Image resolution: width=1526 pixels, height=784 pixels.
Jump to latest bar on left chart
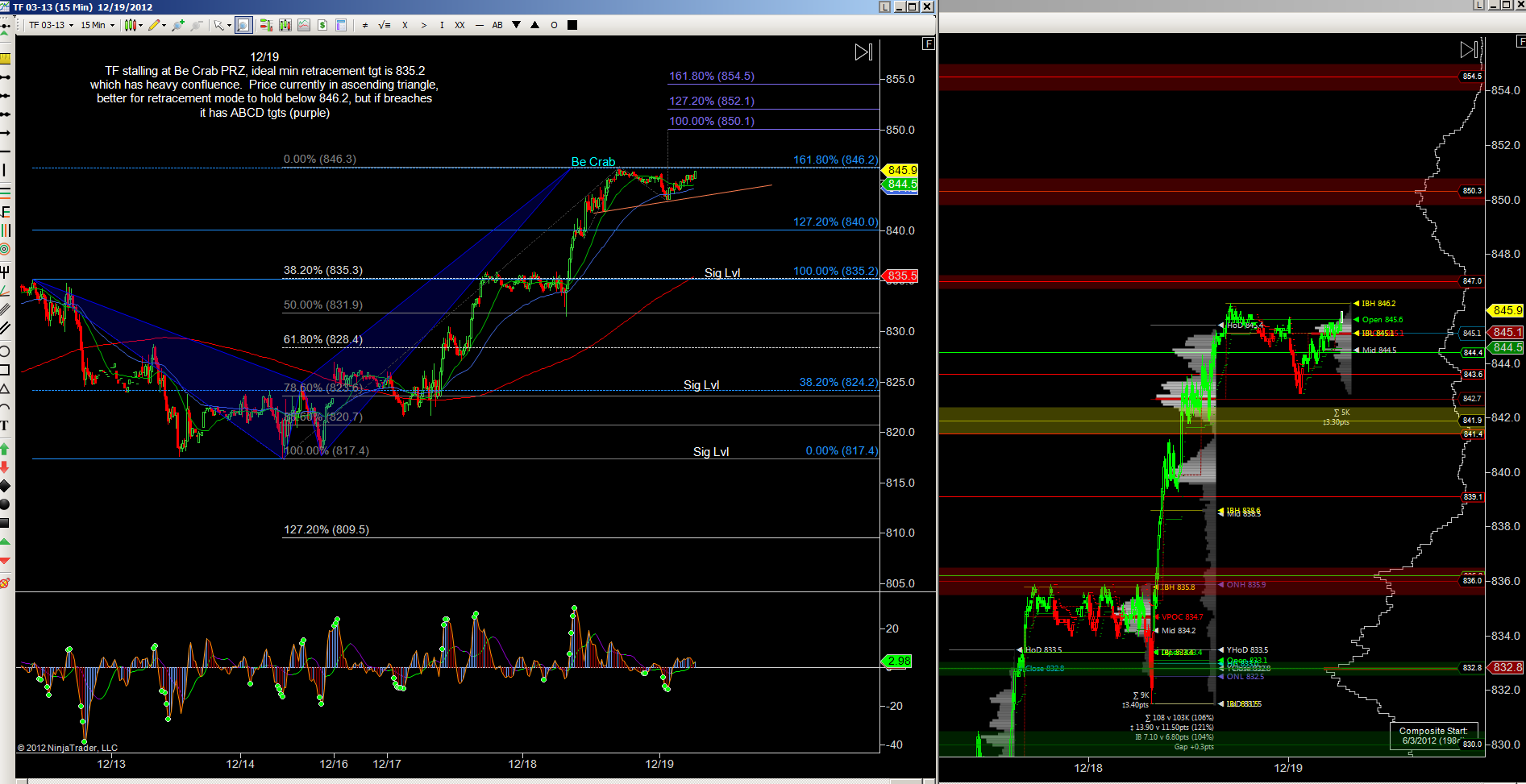coord(863,52)
